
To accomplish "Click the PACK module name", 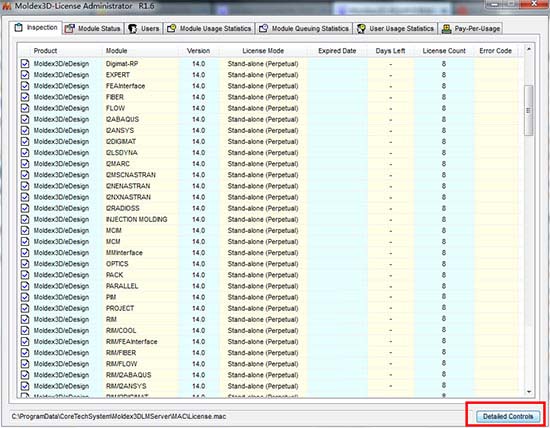I will [x=115, y=275].
